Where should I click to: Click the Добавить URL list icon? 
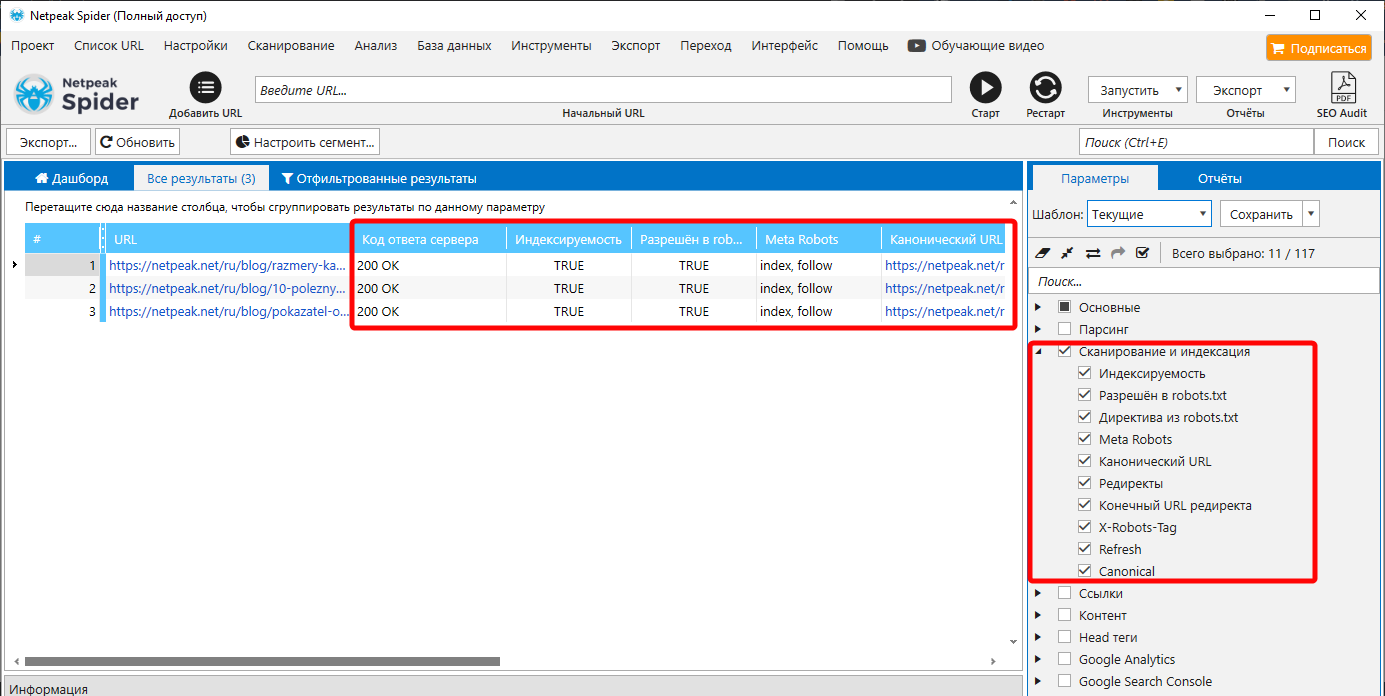[x=205, y=88]
